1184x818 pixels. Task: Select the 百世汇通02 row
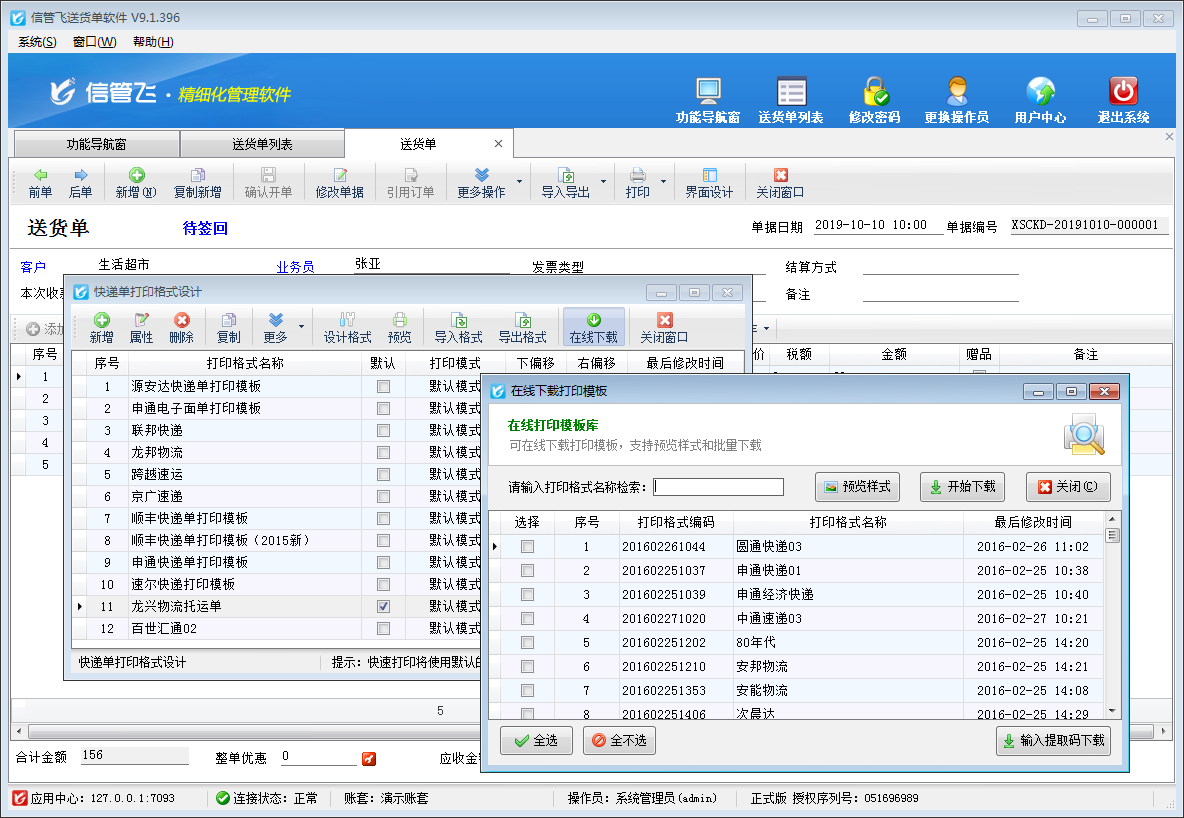click(x=276, y=628)
